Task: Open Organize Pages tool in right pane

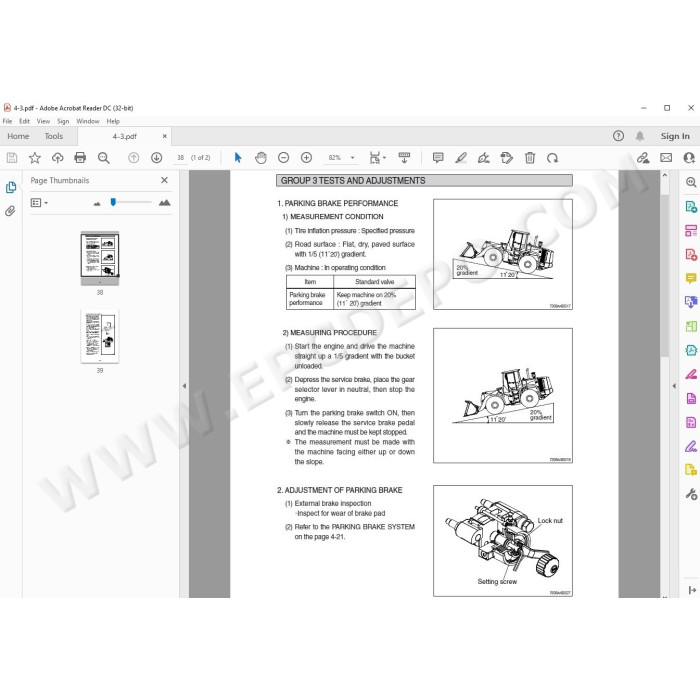Action: (691, 230)
